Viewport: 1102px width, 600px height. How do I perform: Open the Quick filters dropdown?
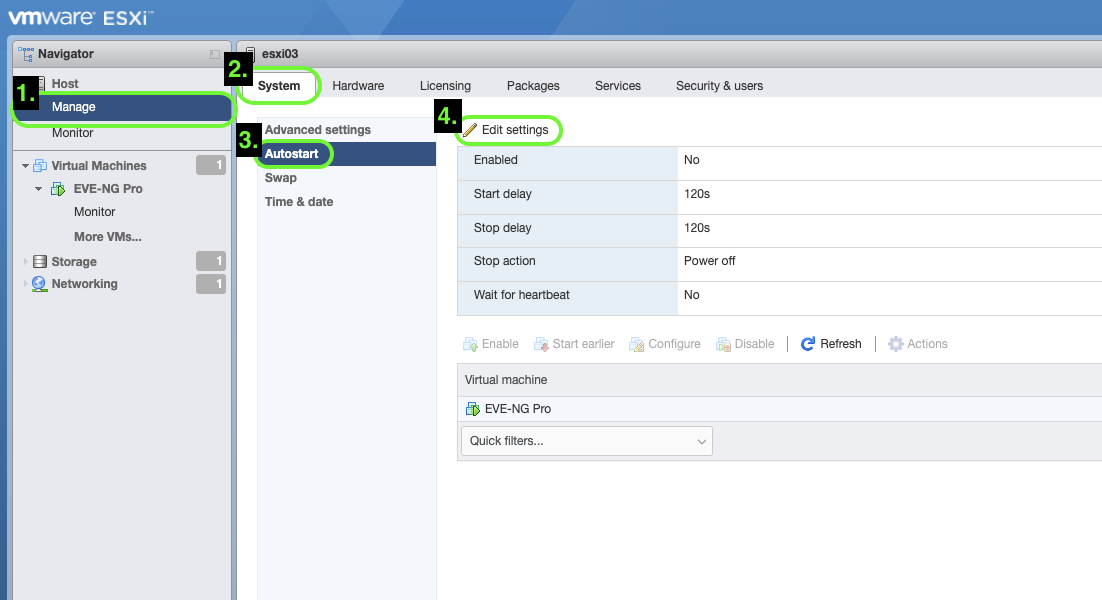pyautogui.click(x=703, y=440)
